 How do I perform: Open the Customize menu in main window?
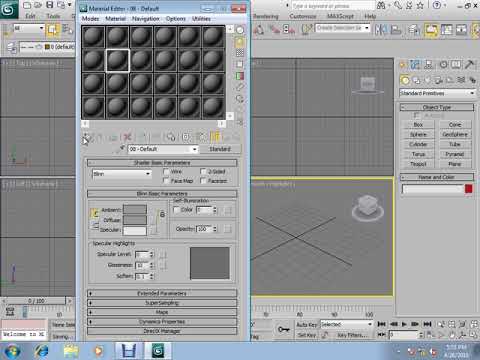tap(303, 16)
